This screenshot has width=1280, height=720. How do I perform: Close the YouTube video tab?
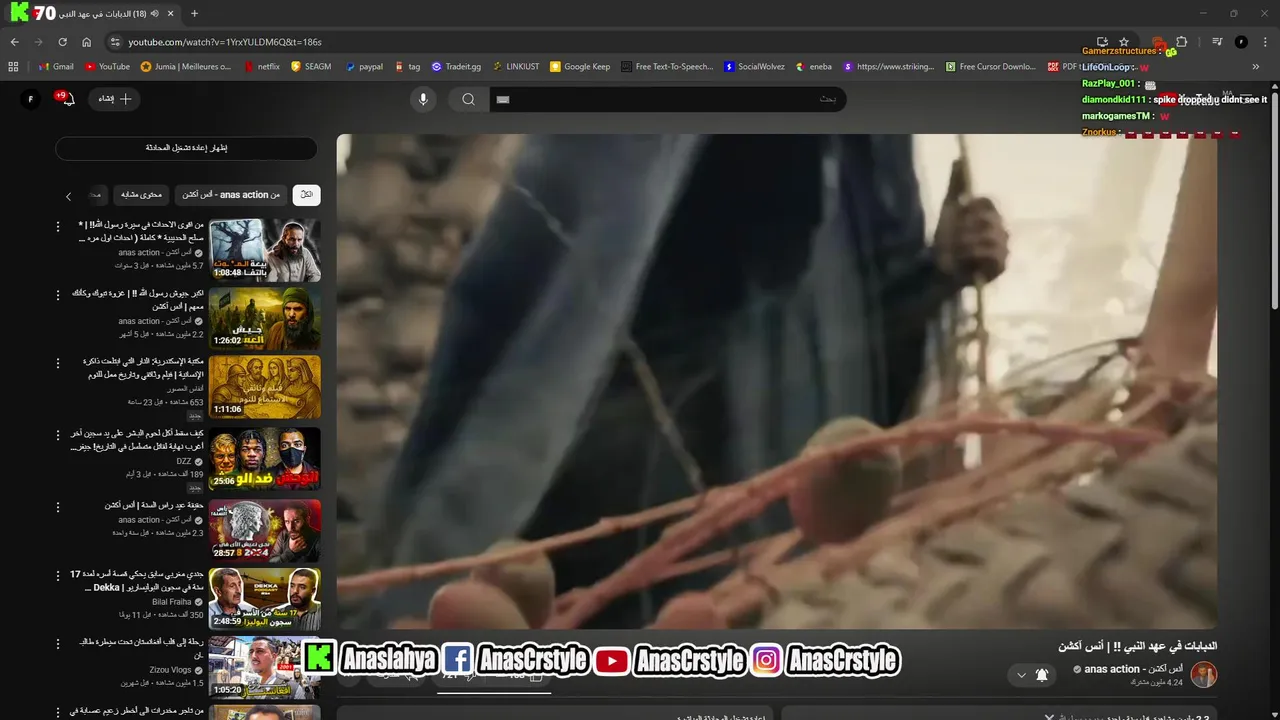pyautogui.click(x=171, y=14)
